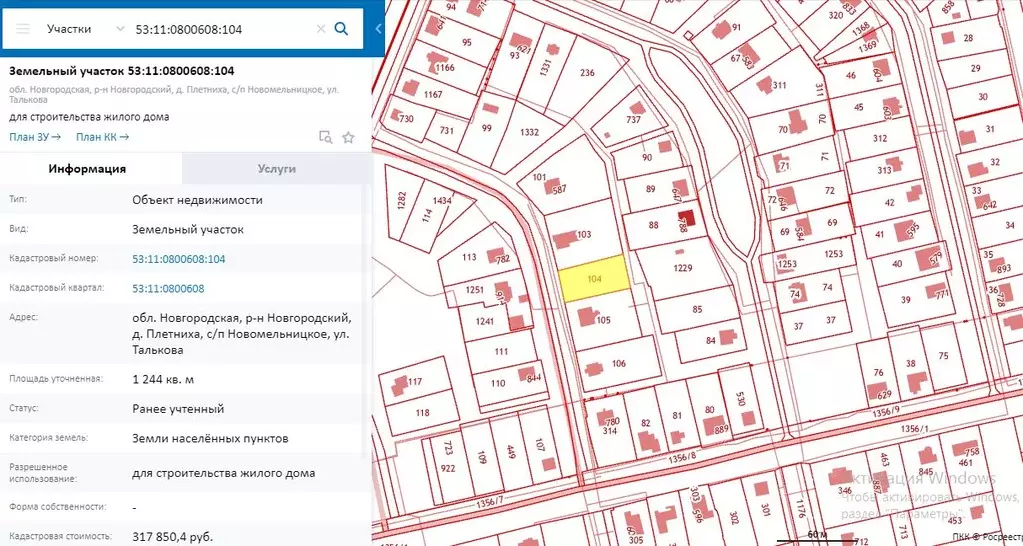Click parcel 103 on the map
This screenshot has height=546, width=1023.
pyautogui.click(x=583, y=234)
